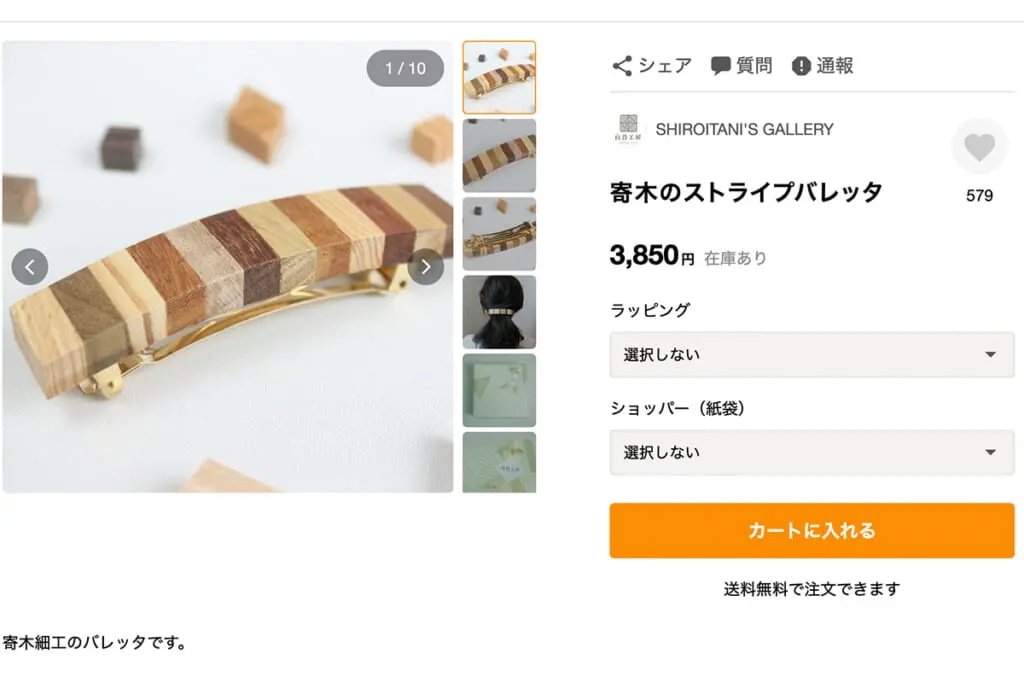Toggle the favorite heart for this barrette
Image resolution: width=1024 pixels, height=683 pixels.
[979, 146]
